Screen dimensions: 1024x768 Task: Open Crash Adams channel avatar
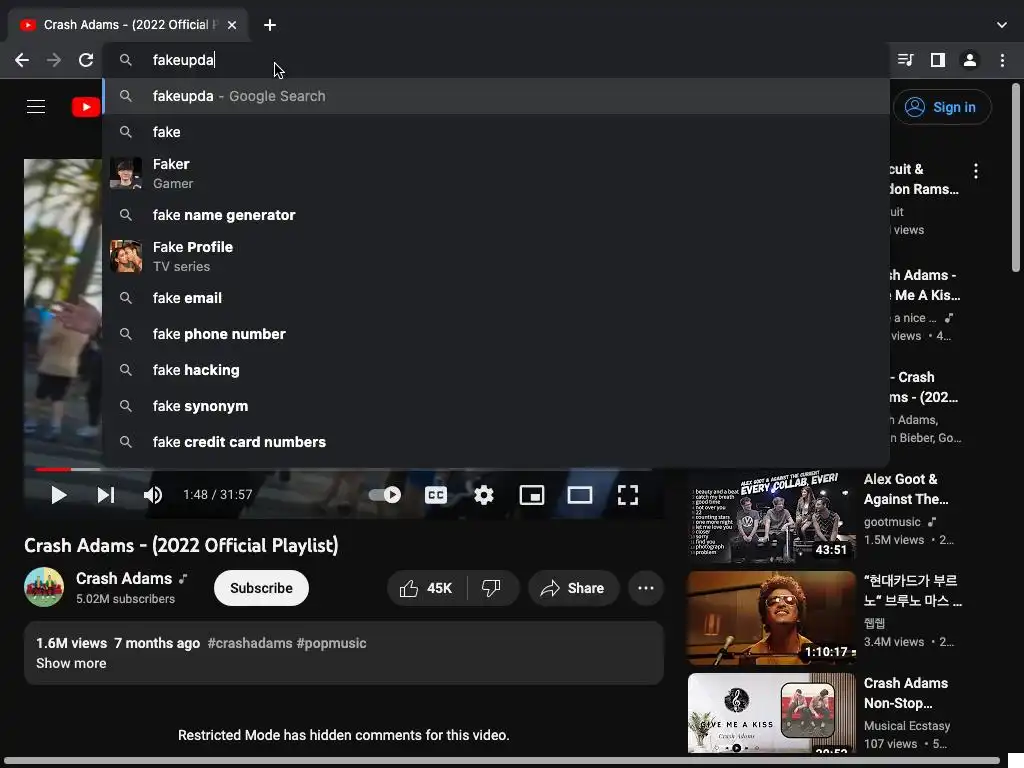click(x=44, y=587)
